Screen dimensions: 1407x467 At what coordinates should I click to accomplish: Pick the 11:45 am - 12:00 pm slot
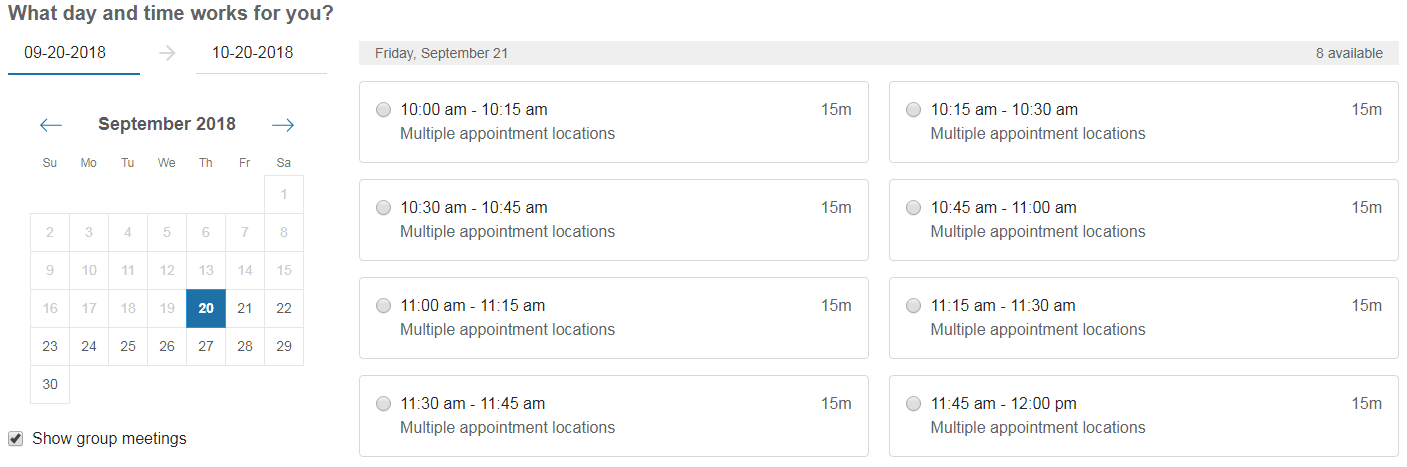(x=914, y=404)
